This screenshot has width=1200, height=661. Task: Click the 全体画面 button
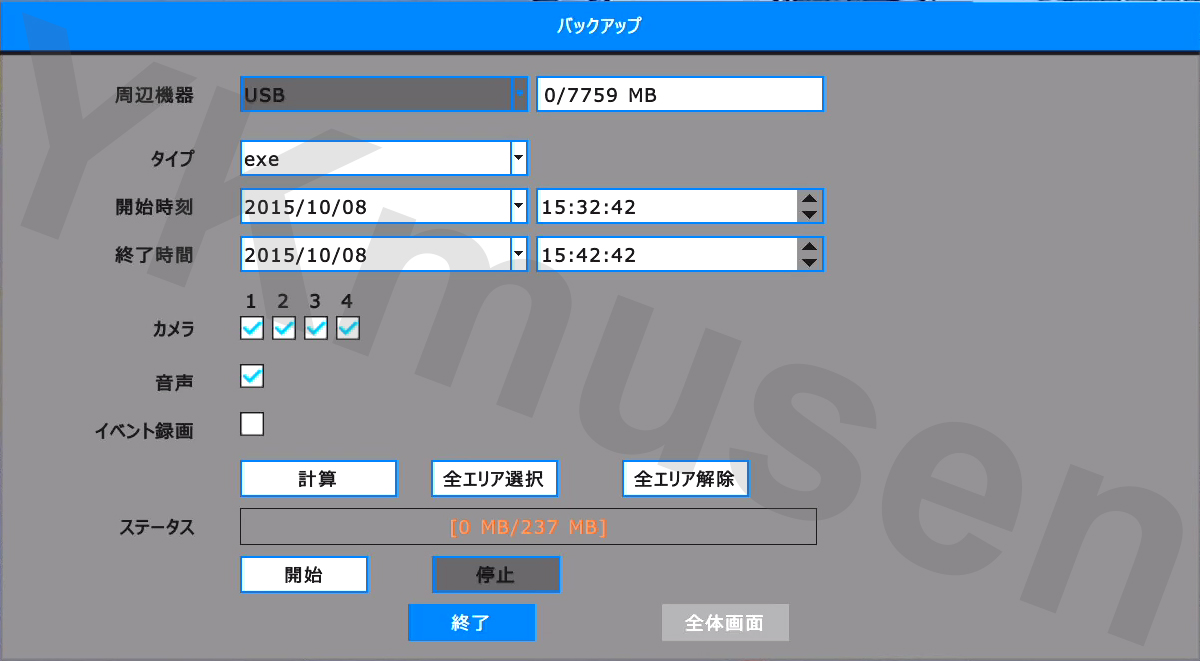(x=725, y=622)
